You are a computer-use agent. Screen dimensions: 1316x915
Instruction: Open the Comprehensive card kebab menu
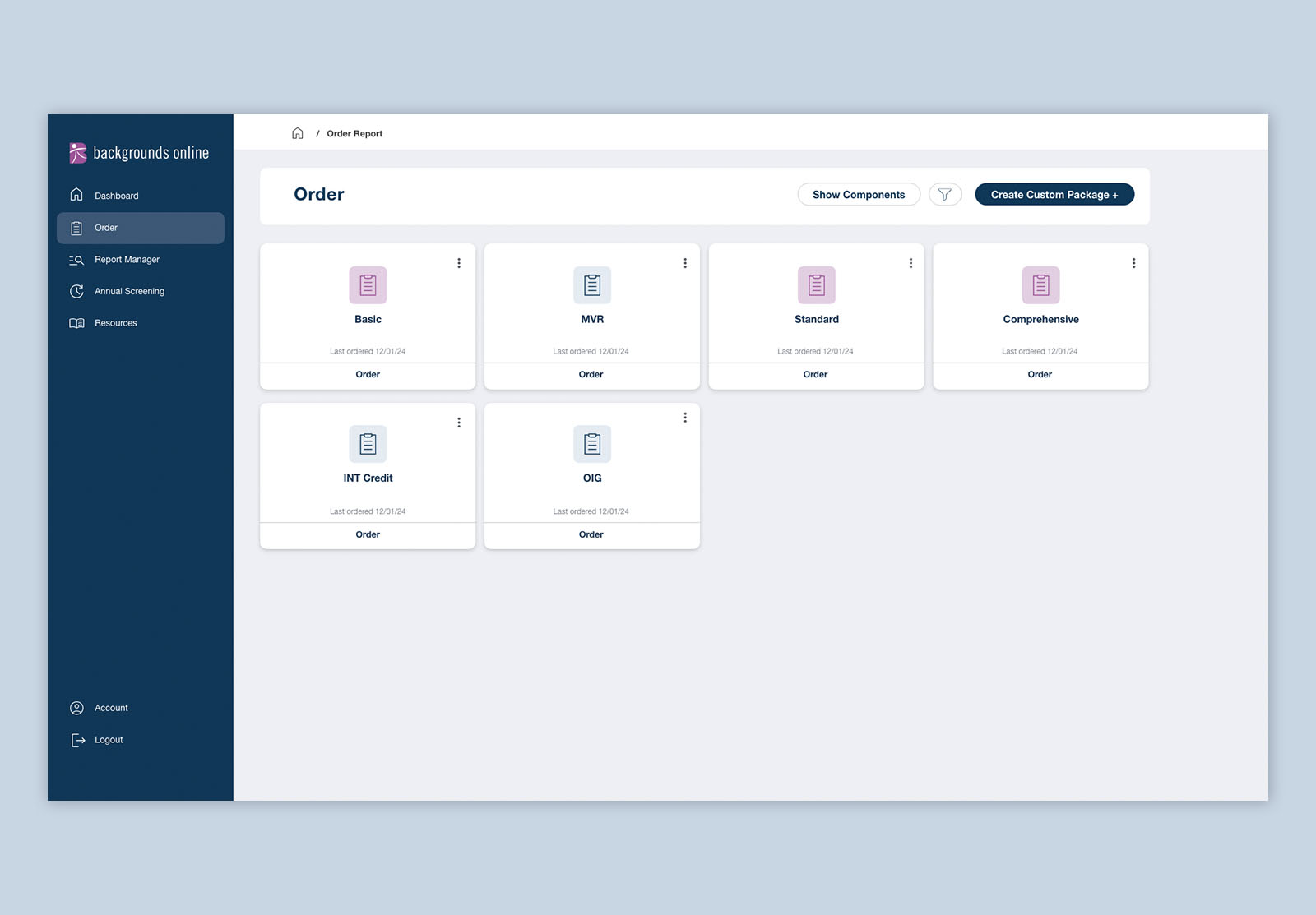pos(1133,263)
